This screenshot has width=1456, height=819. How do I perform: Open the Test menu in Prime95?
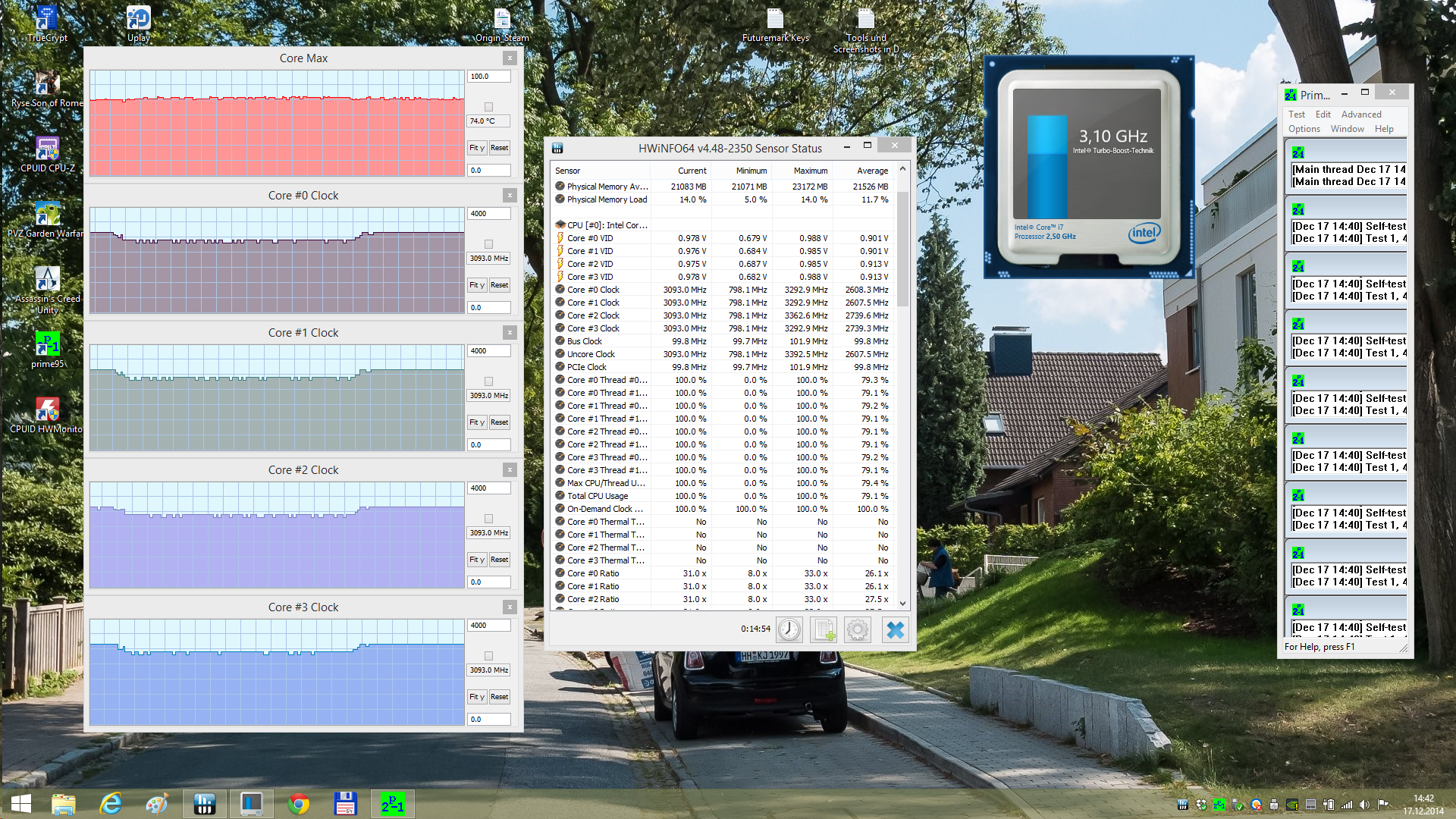tap(1296, 115)
